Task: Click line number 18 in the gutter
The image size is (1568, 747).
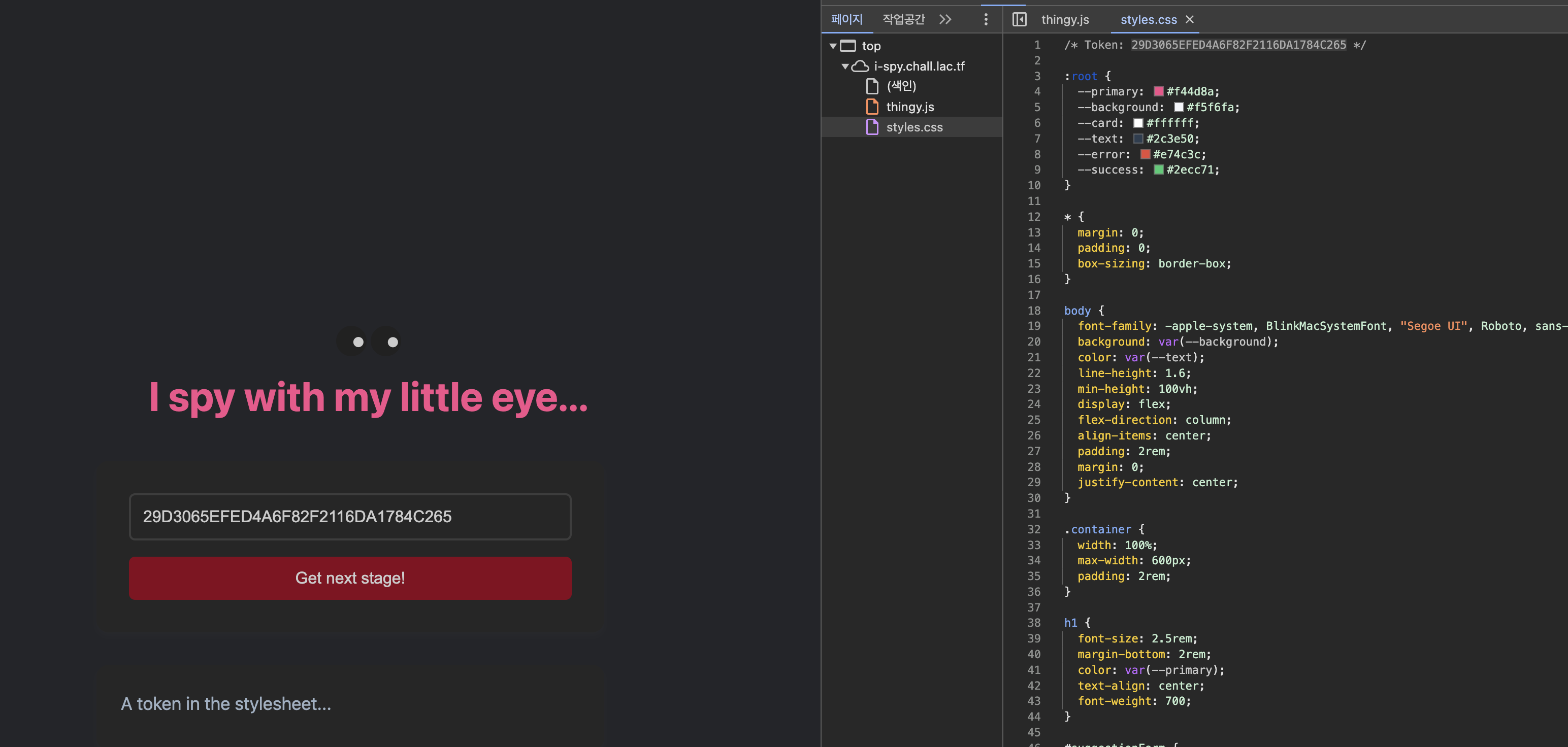Action: click(1034, 310)
